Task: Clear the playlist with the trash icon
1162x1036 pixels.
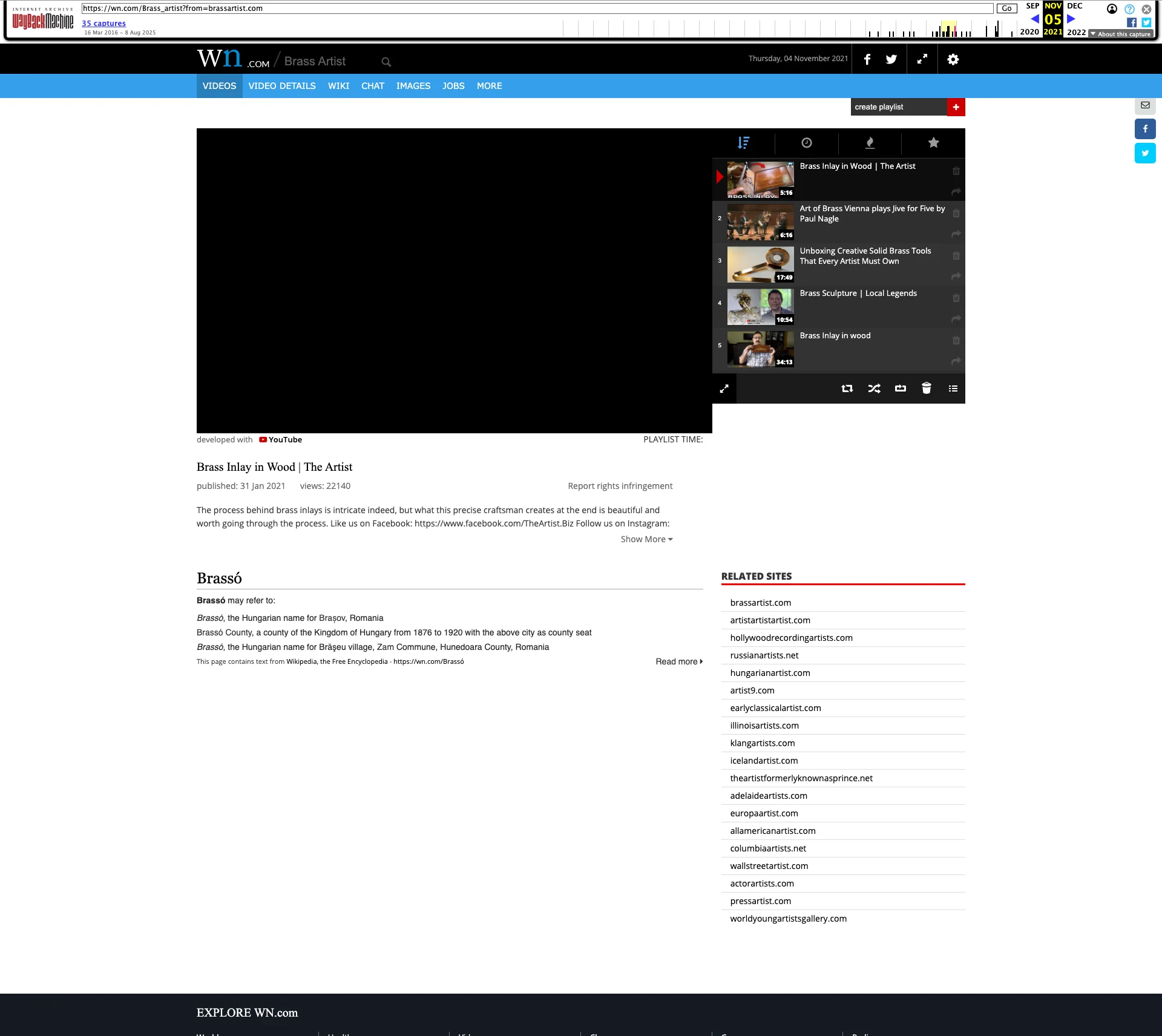Action: coord(925,388)
